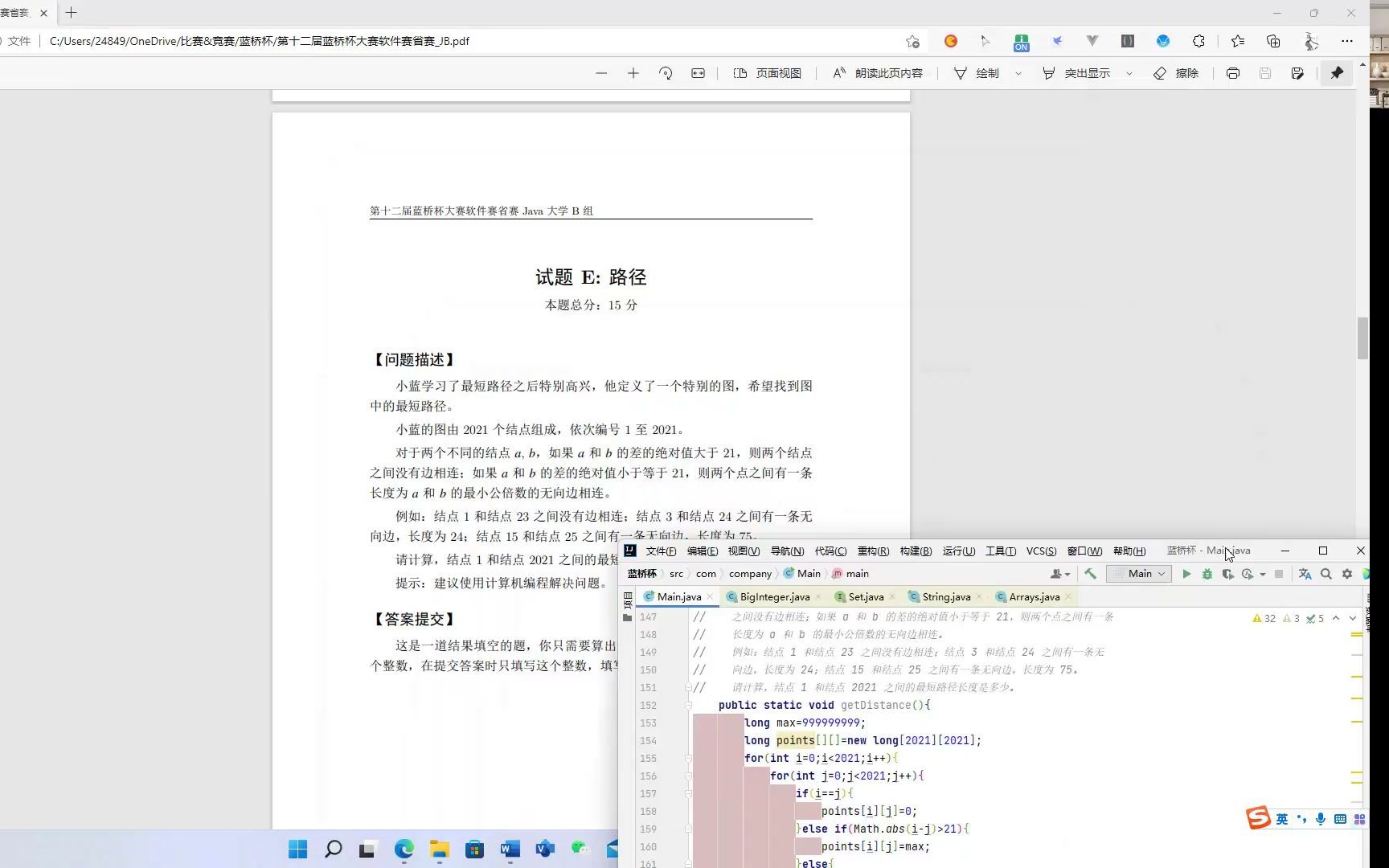
Task: Click the translate icon in IntelliJ toolbar
Action: point(1305,574)
